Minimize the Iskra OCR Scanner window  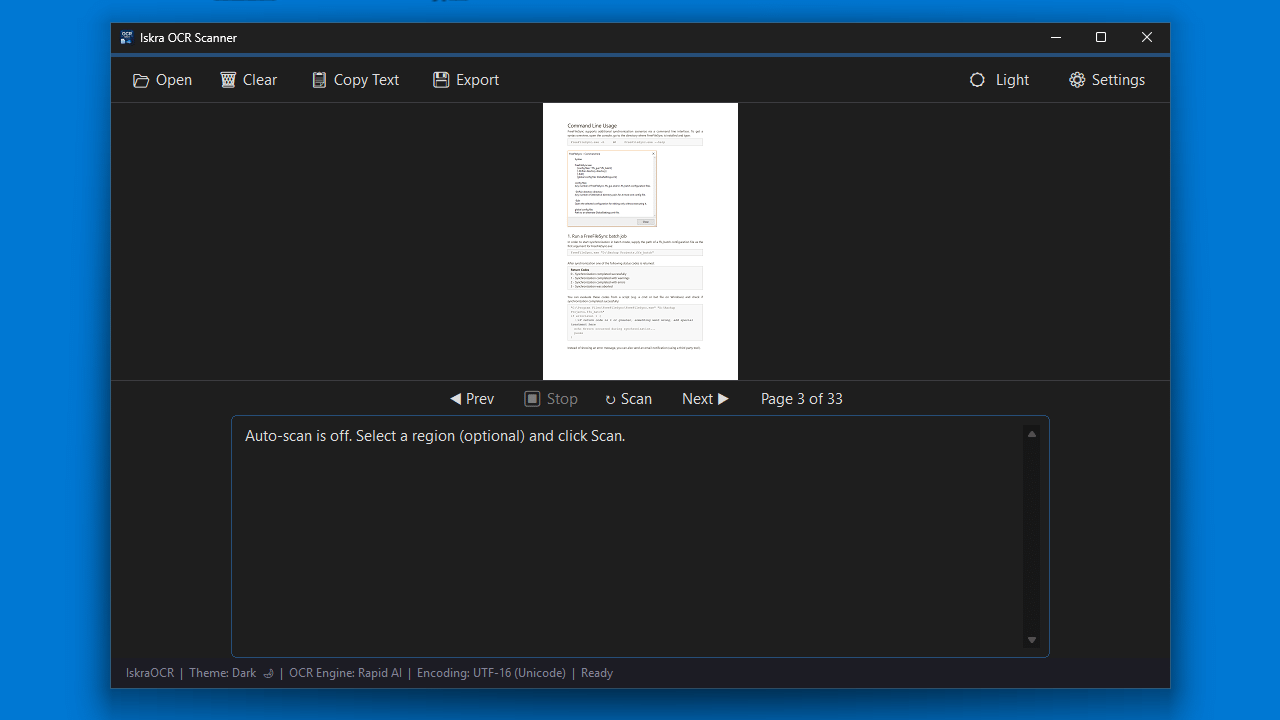click(x=1055, y=37)
